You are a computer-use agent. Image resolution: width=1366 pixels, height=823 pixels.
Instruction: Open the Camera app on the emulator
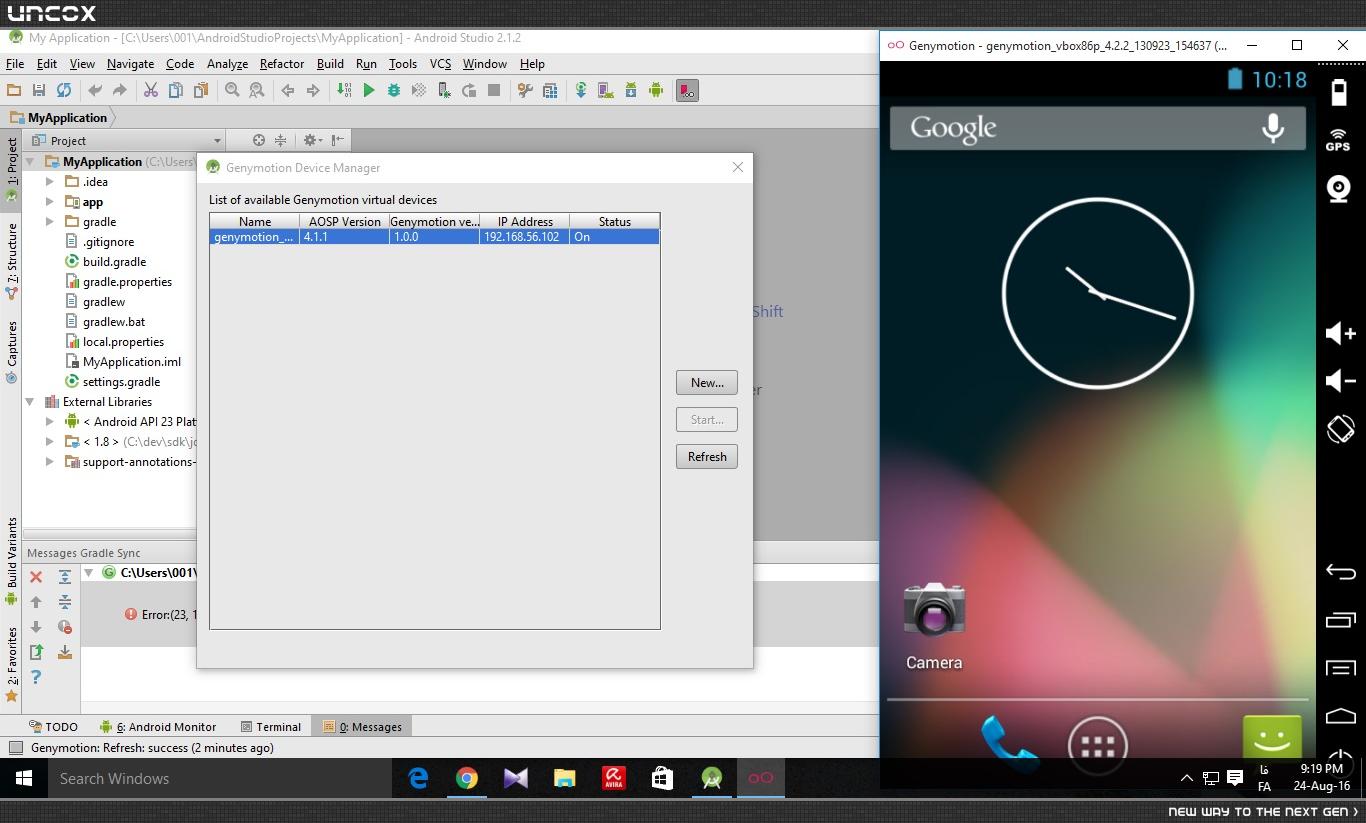tap(934, 625)
